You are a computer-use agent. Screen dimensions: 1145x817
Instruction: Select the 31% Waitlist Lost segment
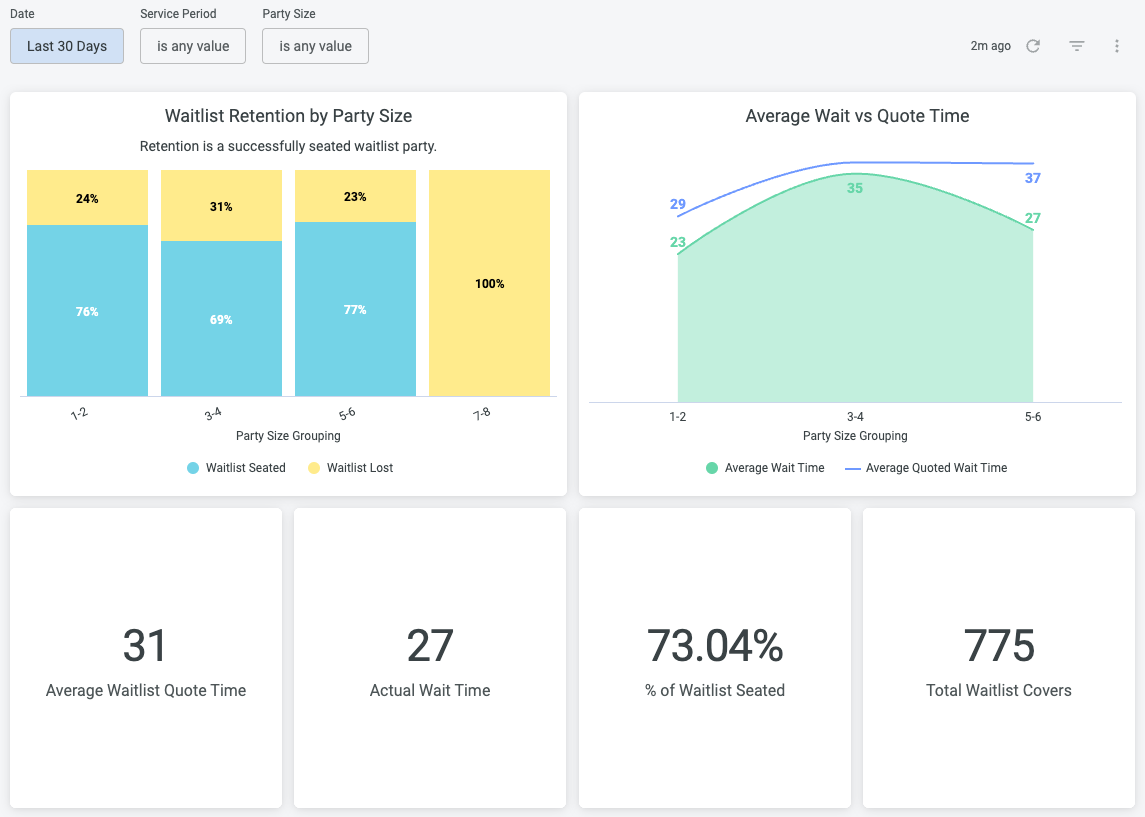click(x=221, y=206)
